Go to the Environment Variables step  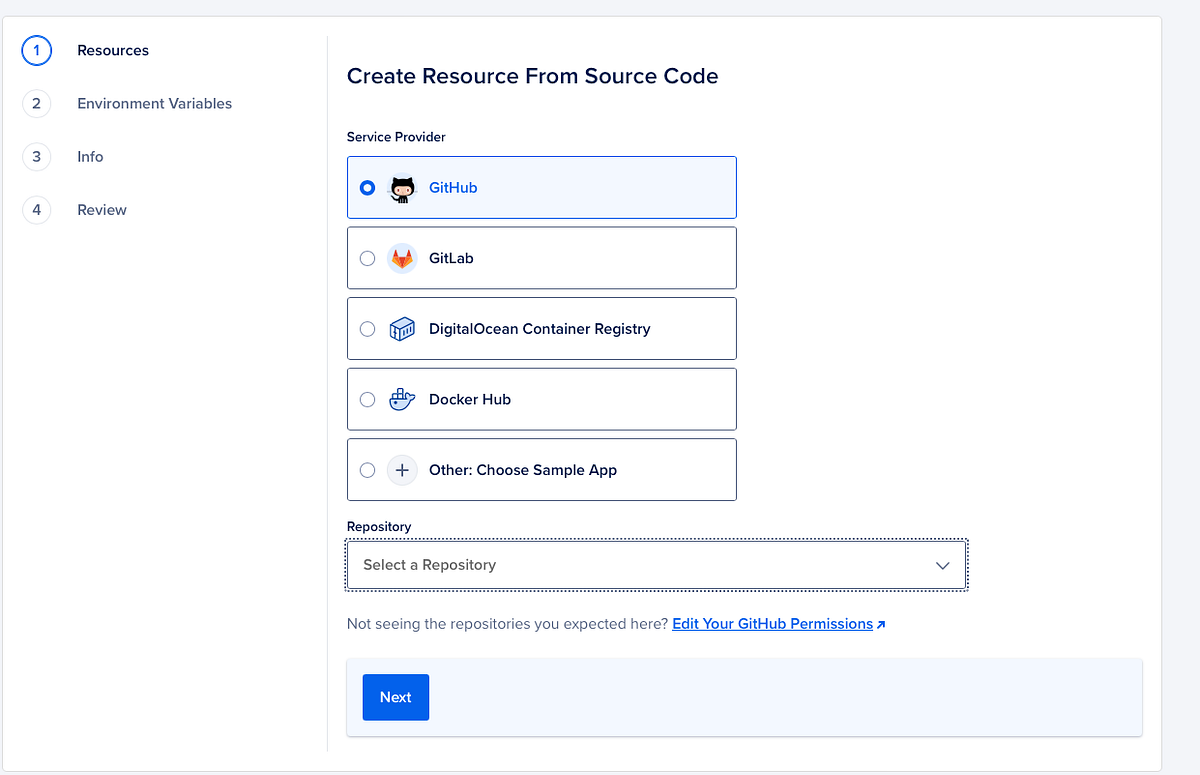tap(154, 103)
